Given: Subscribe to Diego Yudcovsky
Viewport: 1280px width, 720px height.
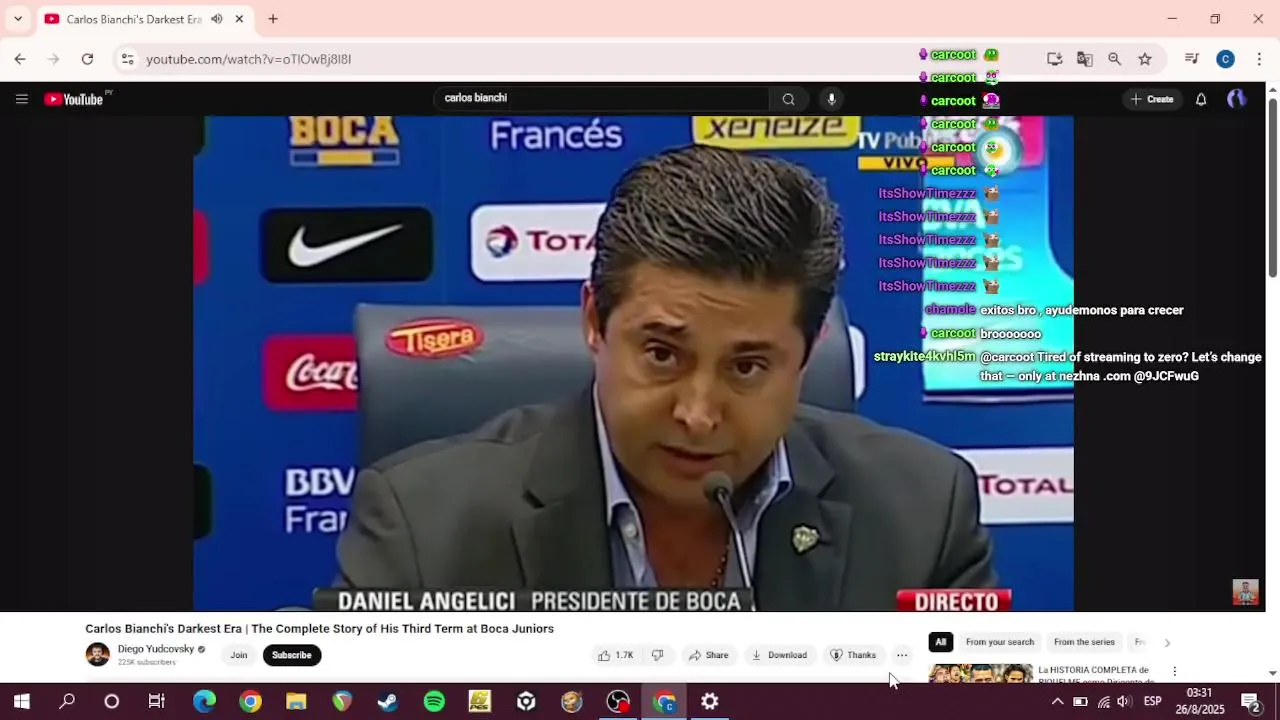Looking at the screenshot, I should [x=292, y=655].
